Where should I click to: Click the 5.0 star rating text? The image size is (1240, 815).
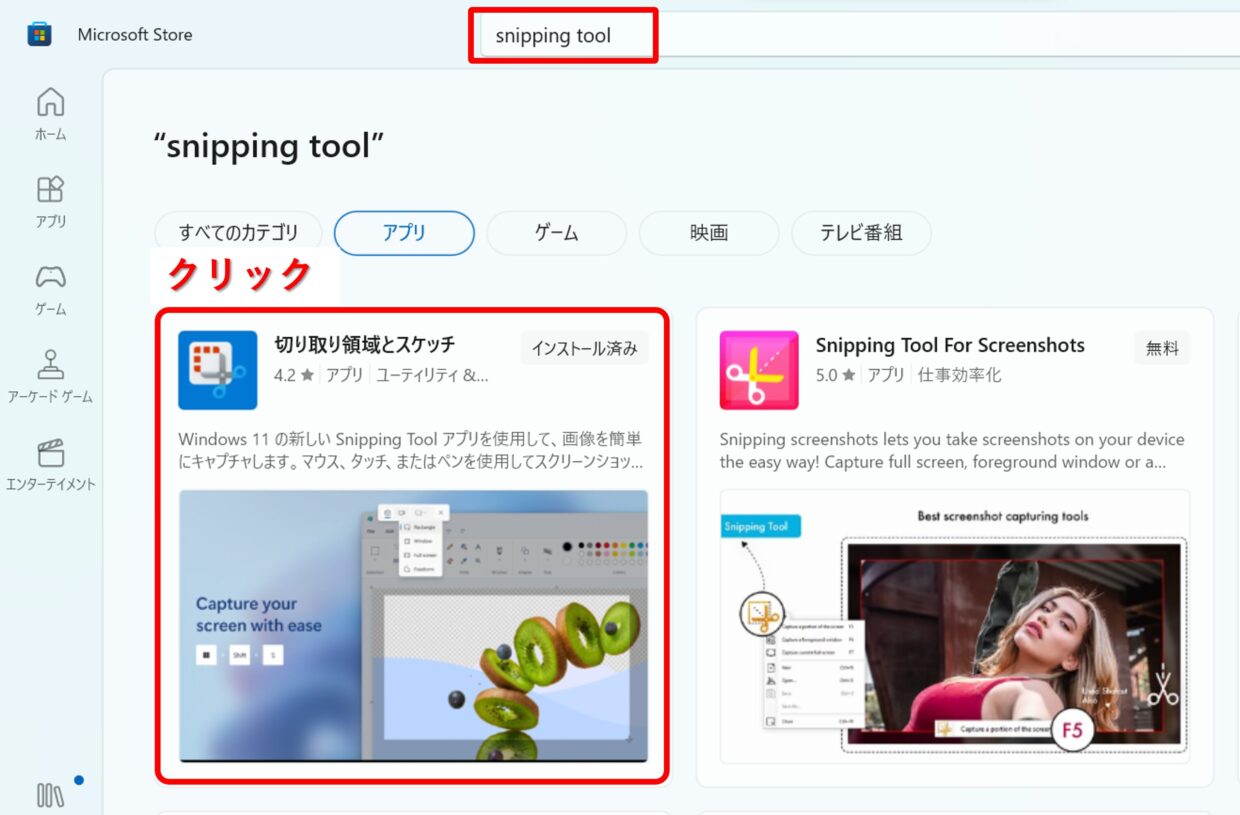(836, 375)
